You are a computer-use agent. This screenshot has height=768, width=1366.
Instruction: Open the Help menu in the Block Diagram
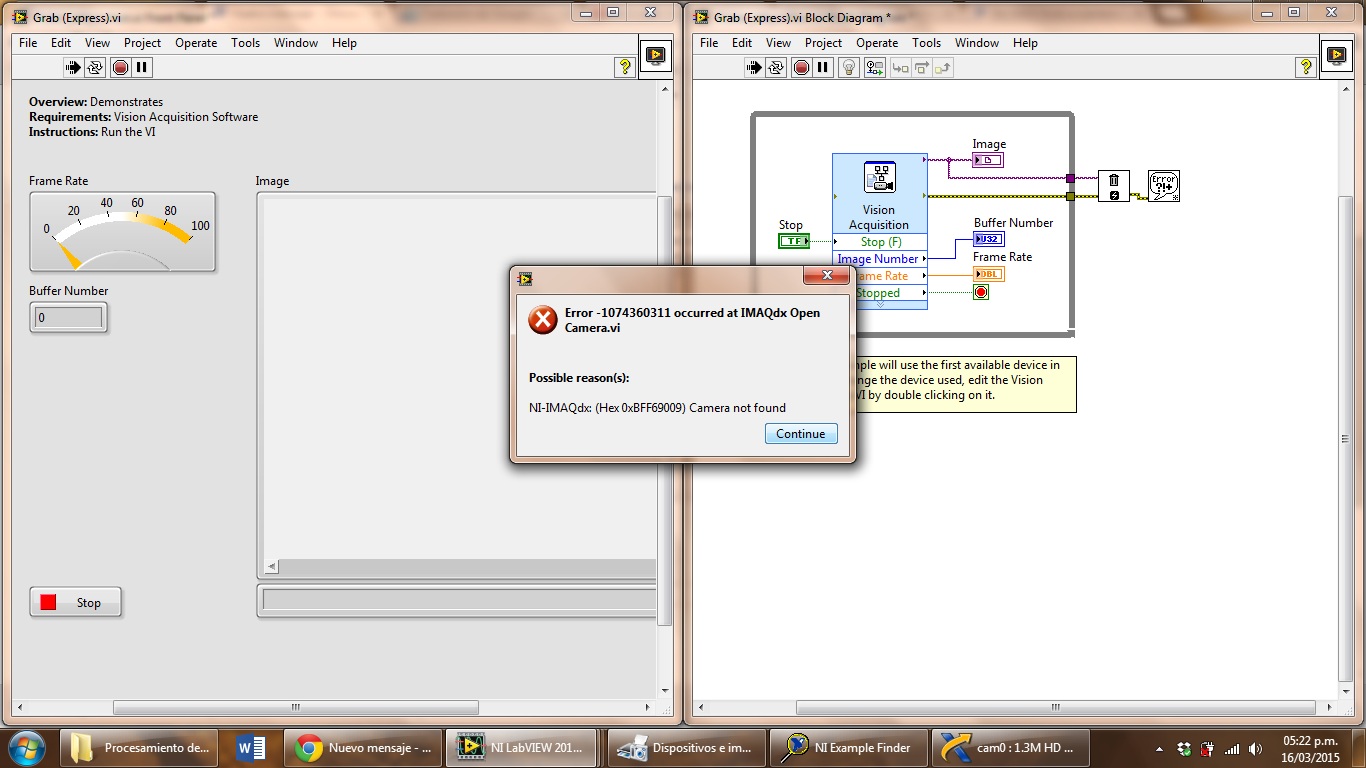tap(1025, 43)
